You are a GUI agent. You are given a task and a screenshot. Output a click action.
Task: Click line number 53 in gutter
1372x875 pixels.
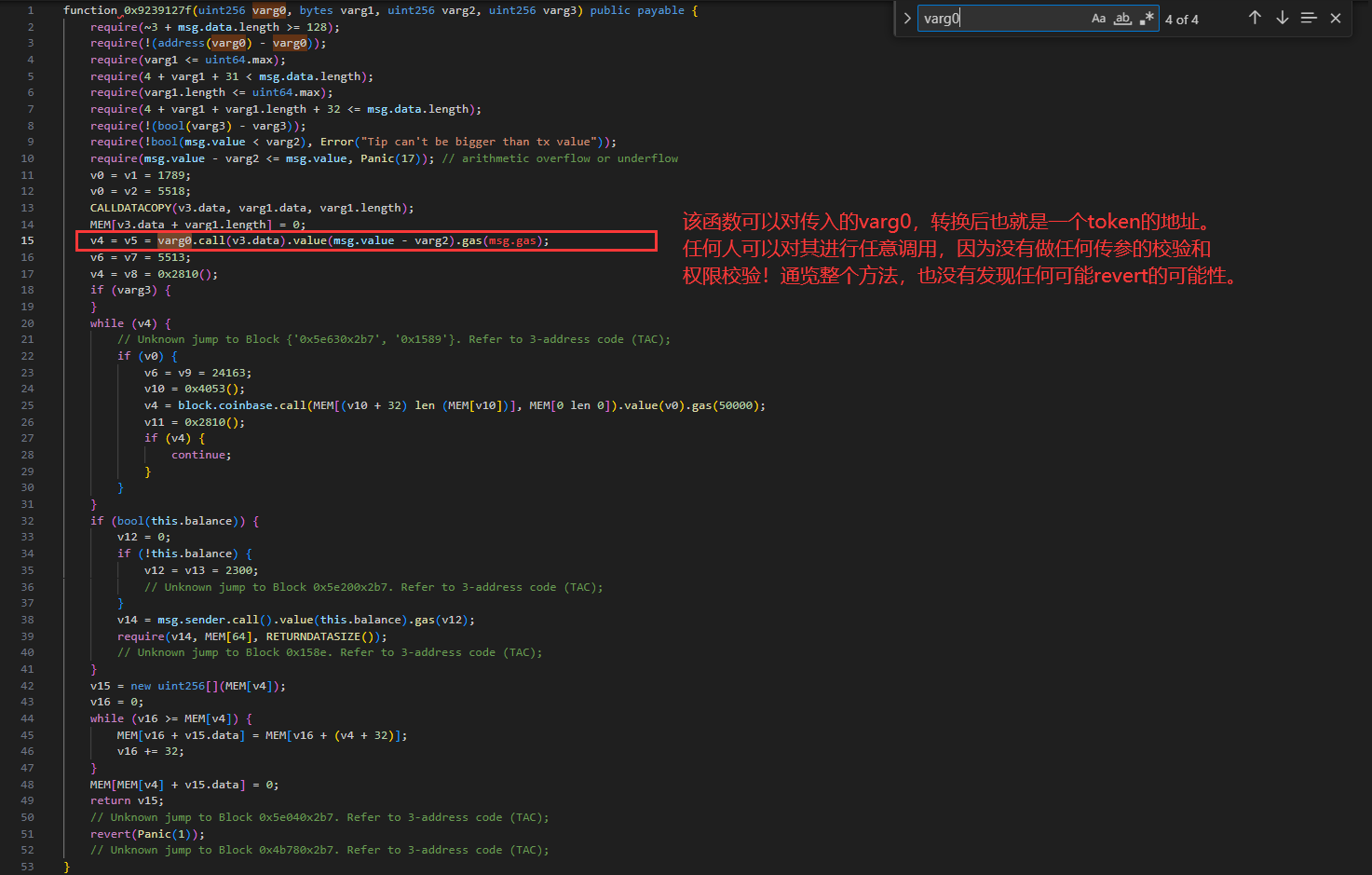click(27, 867)
